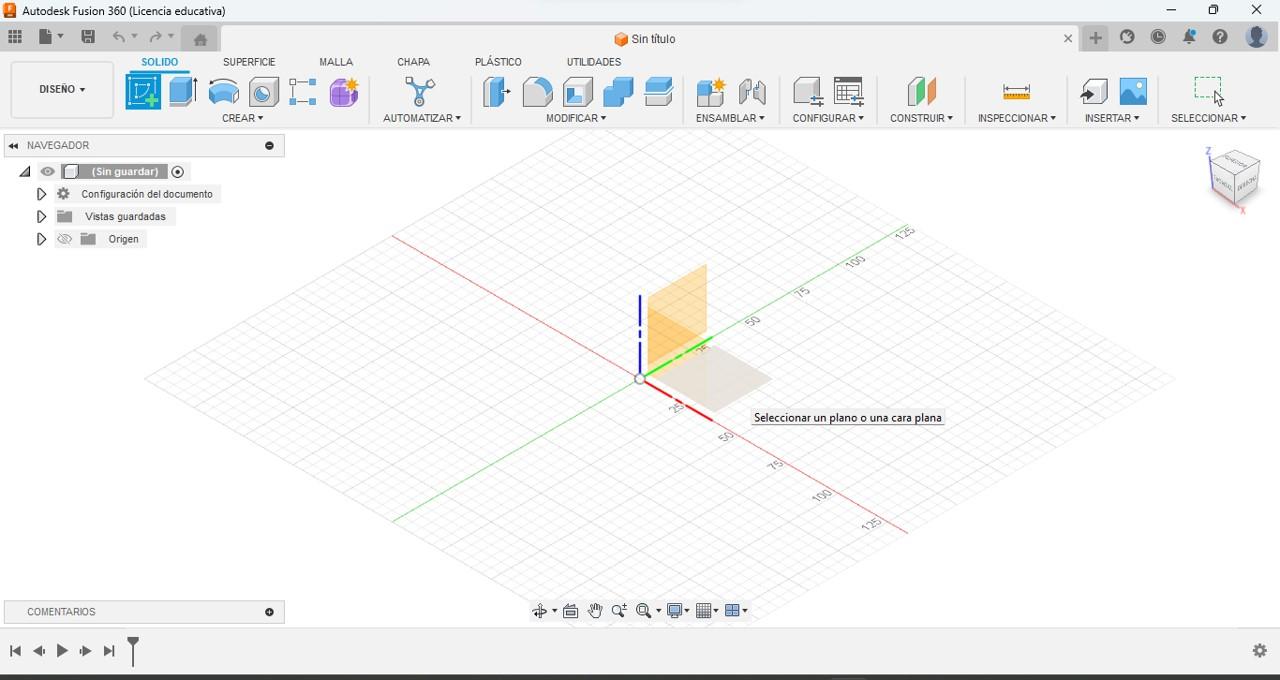The height and width of the screenshot is (680, 1280).
Task: Expand the COMENTARIOS panel button
Action: pyautogui.click(x=269, y=612)
